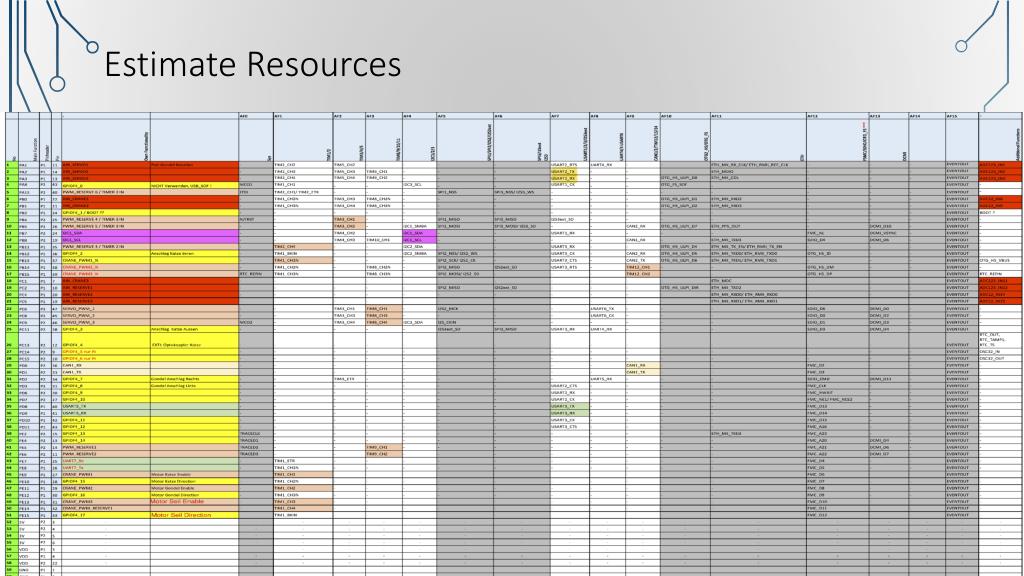Click the magenta I2C1_SCL cell under AF4
This screenshot has height=576, width=1024.
[x=419, y=240]
